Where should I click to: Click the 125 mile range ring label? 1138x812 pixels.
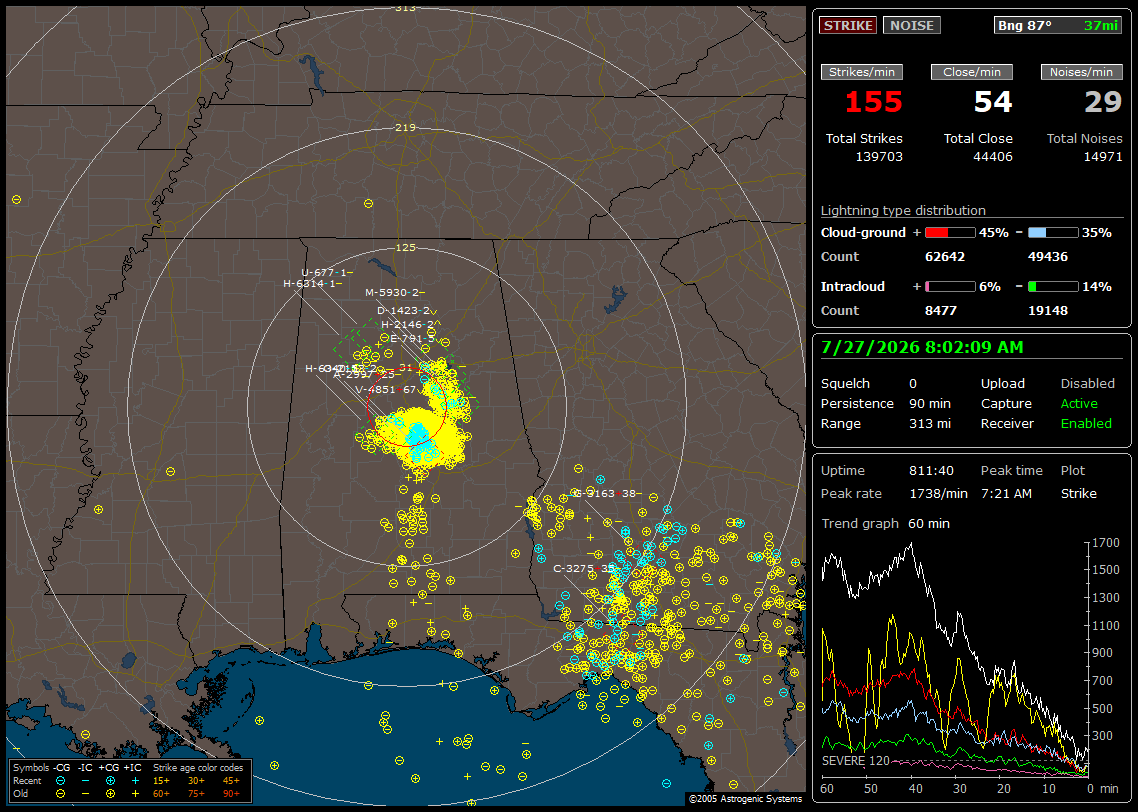coord(405,247)
